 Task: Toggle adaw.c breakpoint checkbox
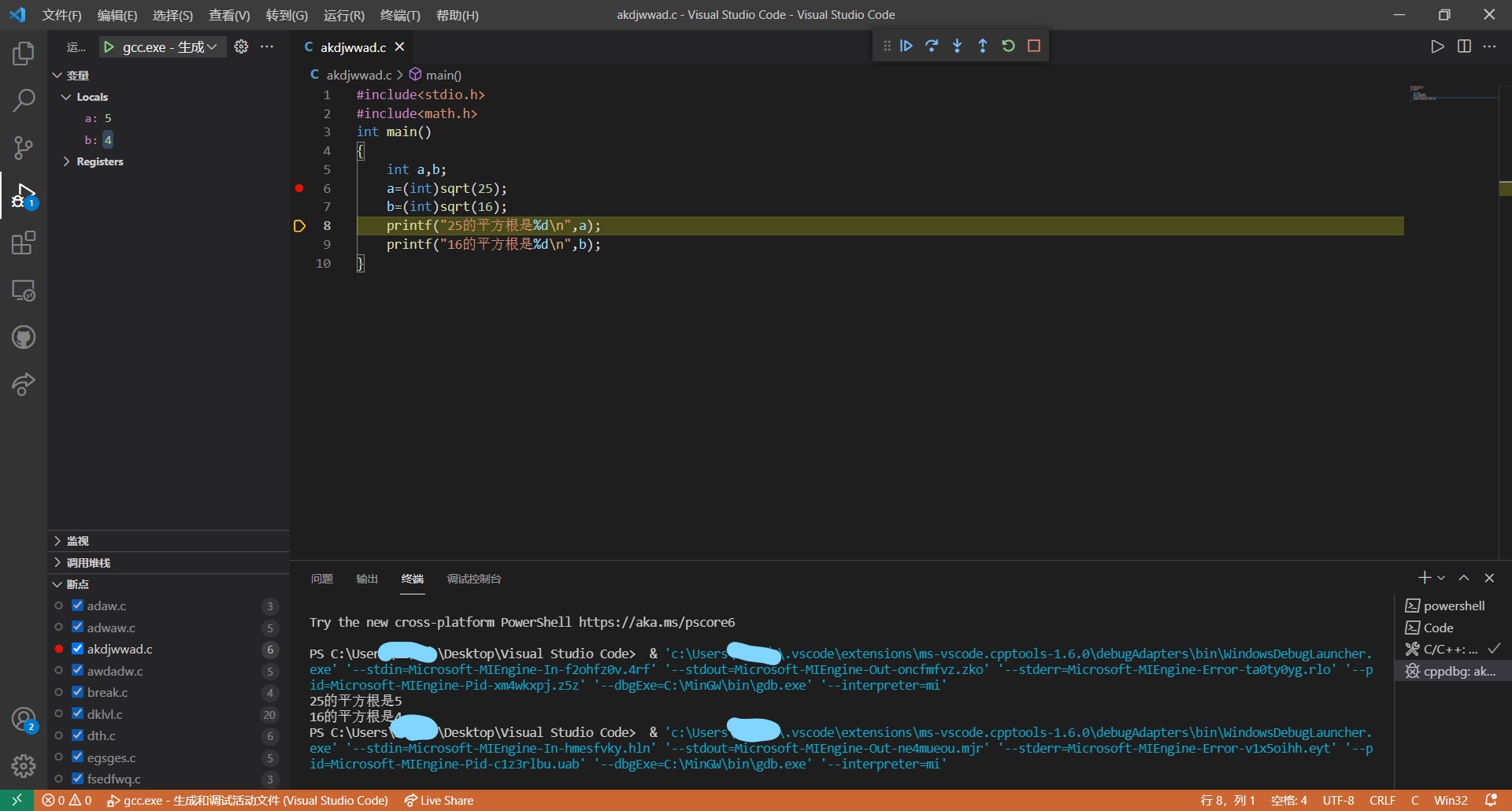pyautogui.click(x=77, y=605)
